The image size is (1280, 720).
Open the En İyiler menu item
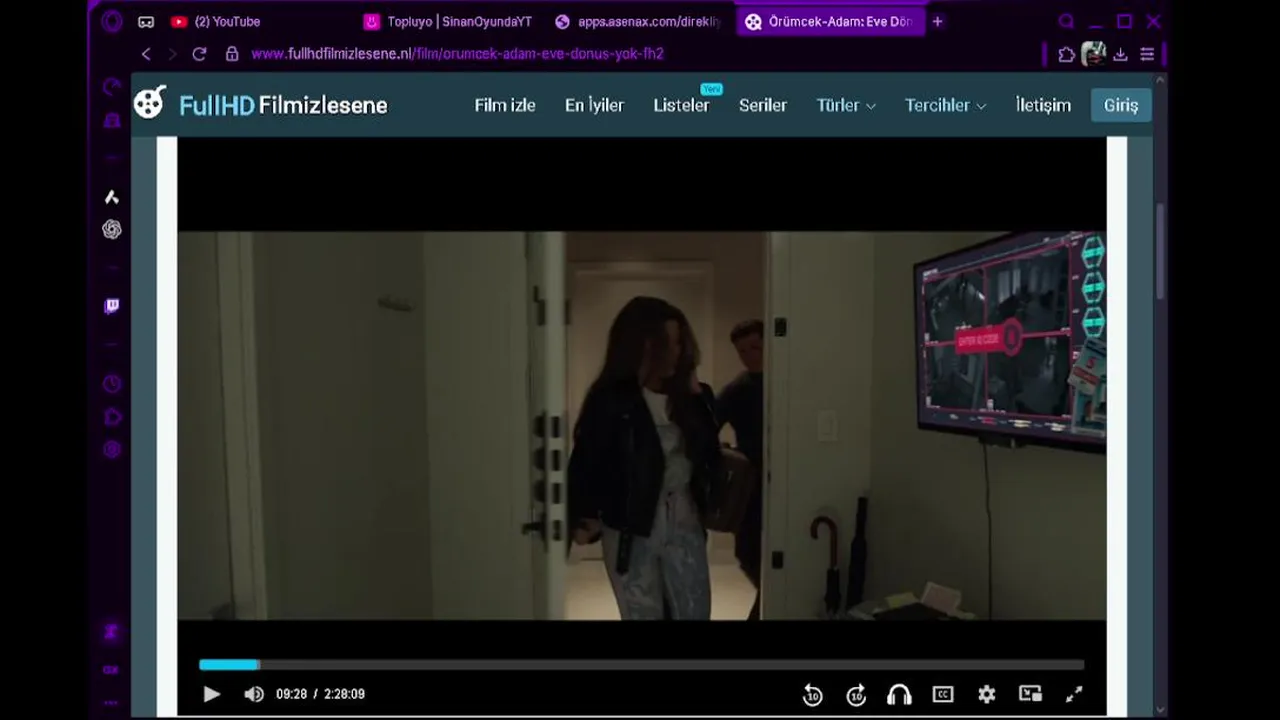[x=594, y=105]
